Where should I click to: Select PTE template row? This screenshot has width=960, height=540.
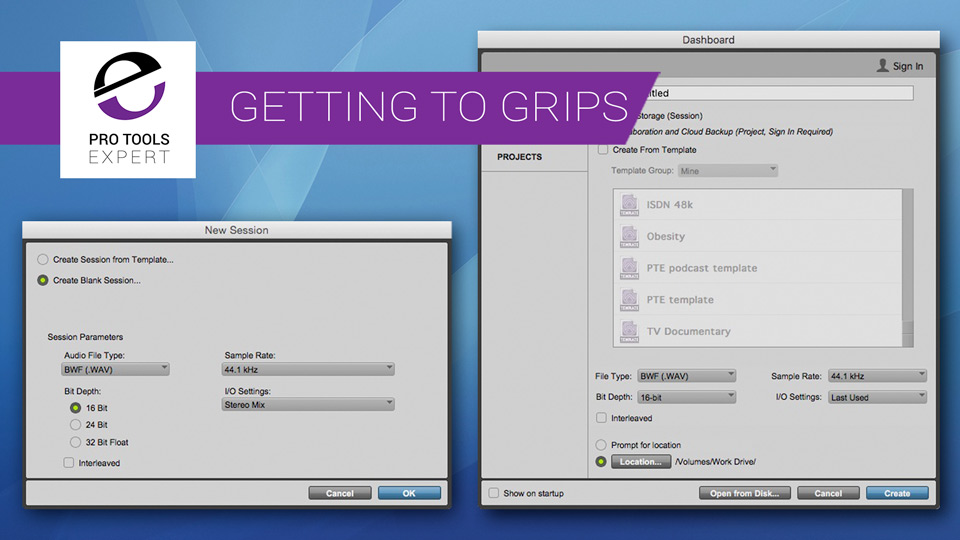(758, 300)
